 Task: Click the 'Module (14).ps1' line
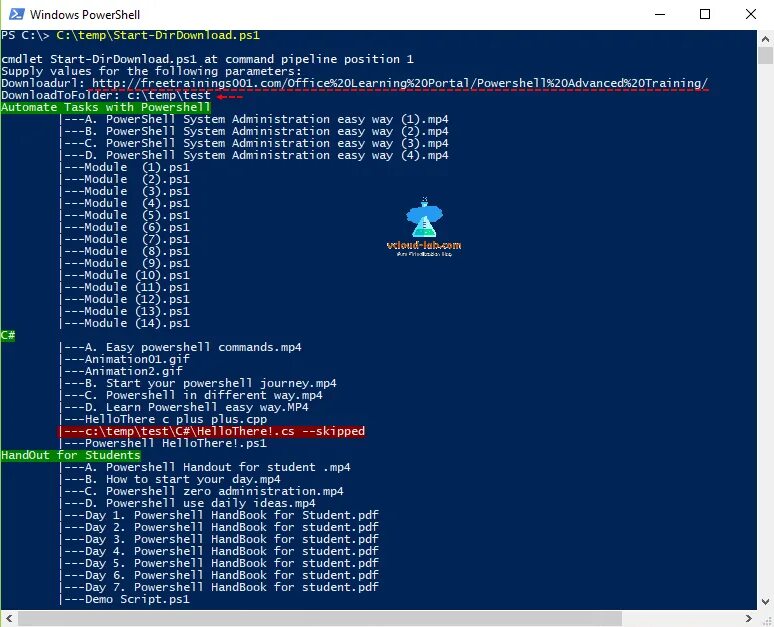click(x=137, y=323)
